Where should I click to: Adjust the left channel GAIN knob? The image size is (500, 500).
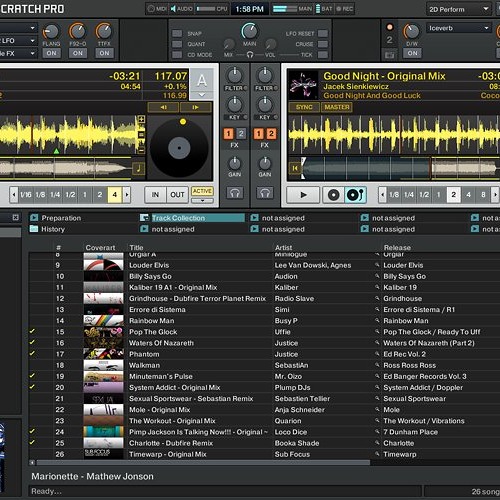tap(235, 163)
